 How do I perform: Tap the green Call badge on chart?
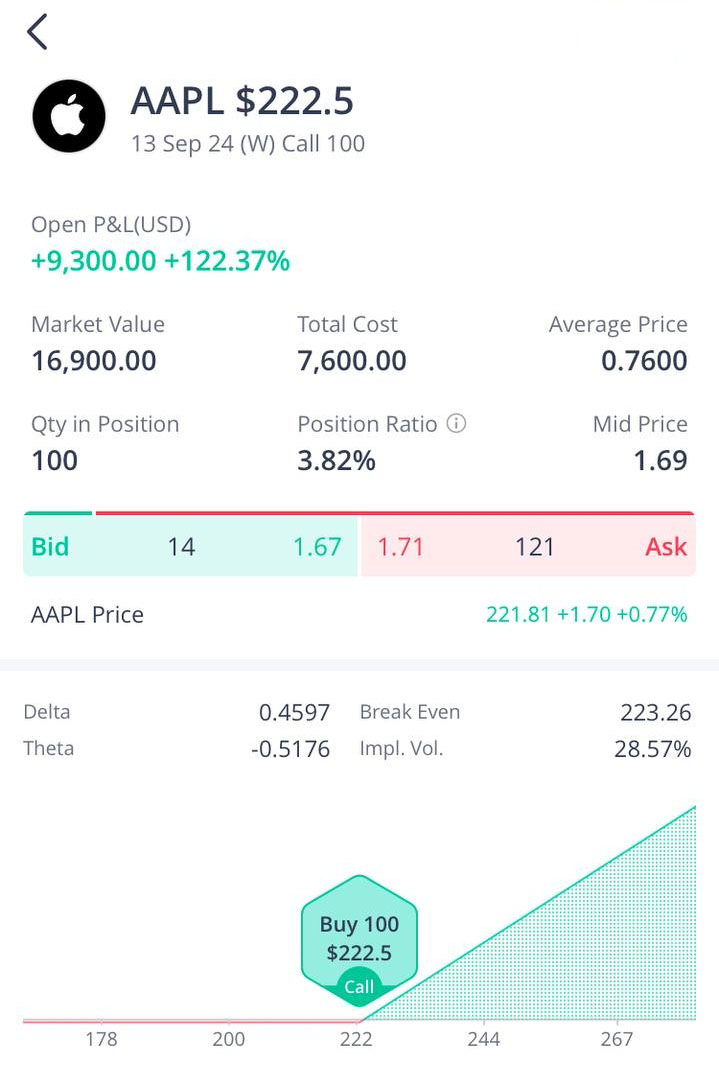[359, 987]
